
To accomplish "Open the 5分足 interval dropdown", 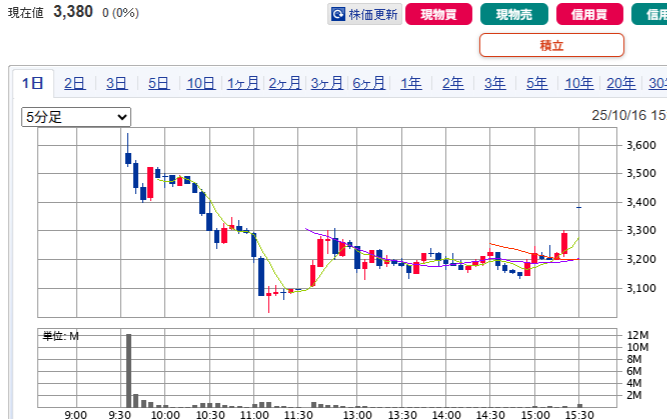I will [76, 117].
